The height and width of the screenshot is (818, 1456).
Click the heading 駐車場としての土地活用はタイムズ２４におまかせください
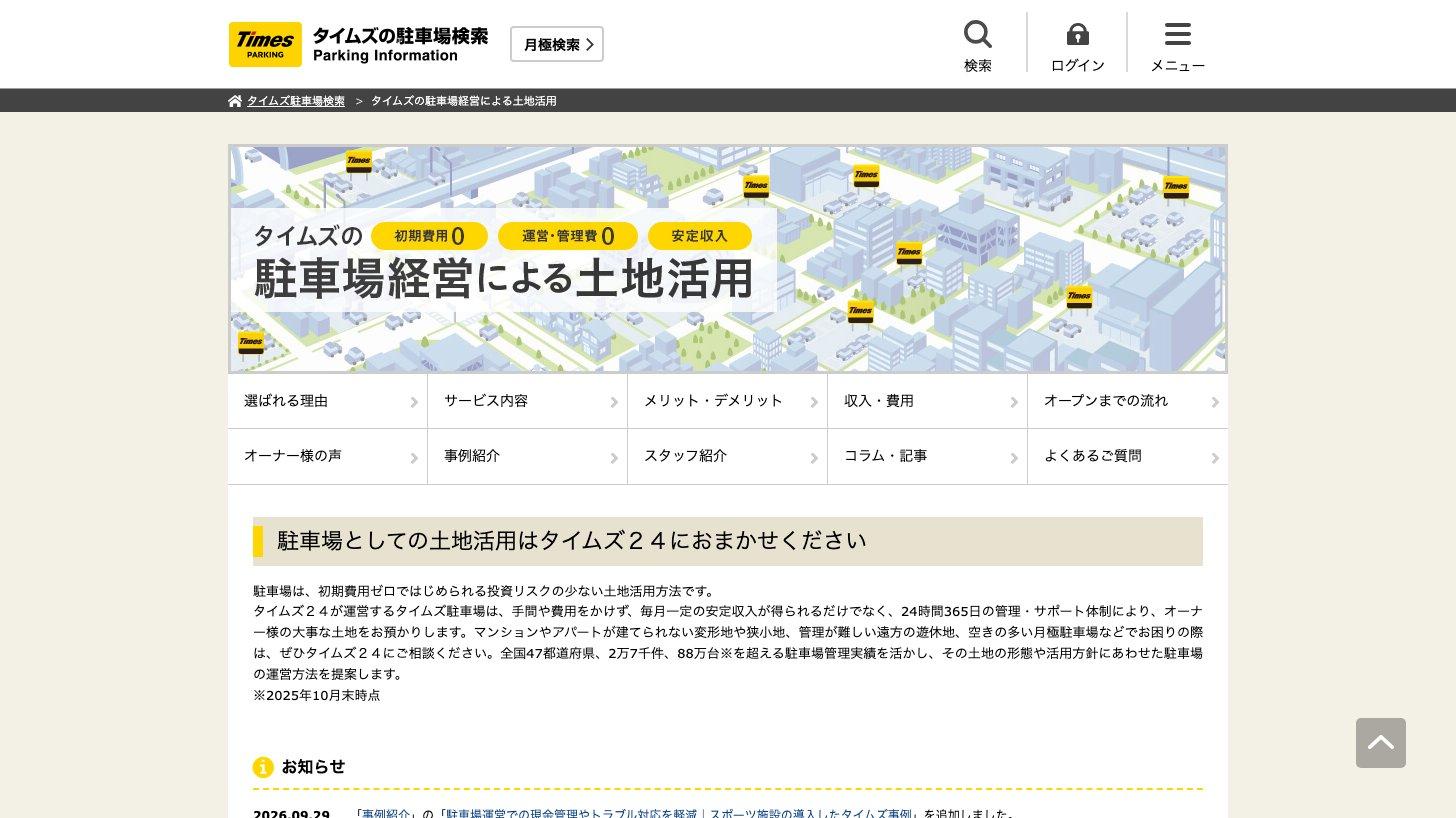pos(728,541)
